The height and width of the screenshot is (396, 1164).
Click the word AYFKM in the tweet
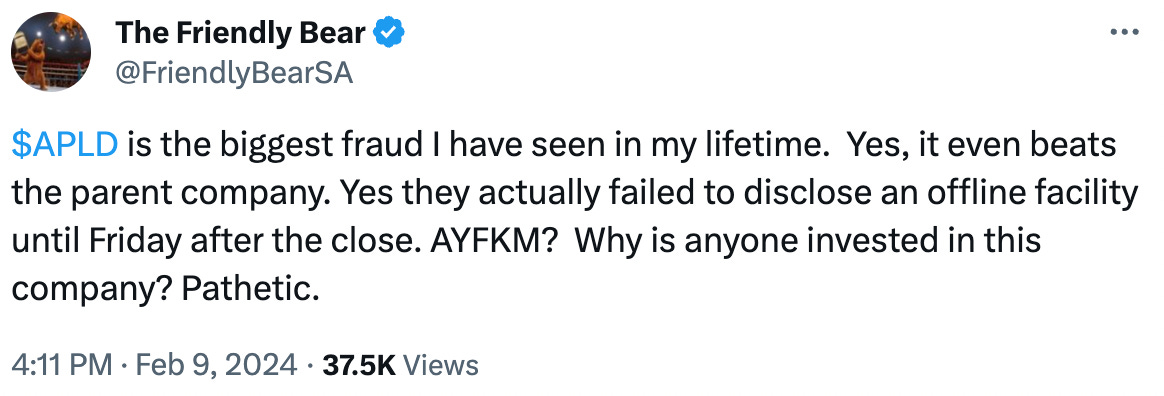click(473, 242)
